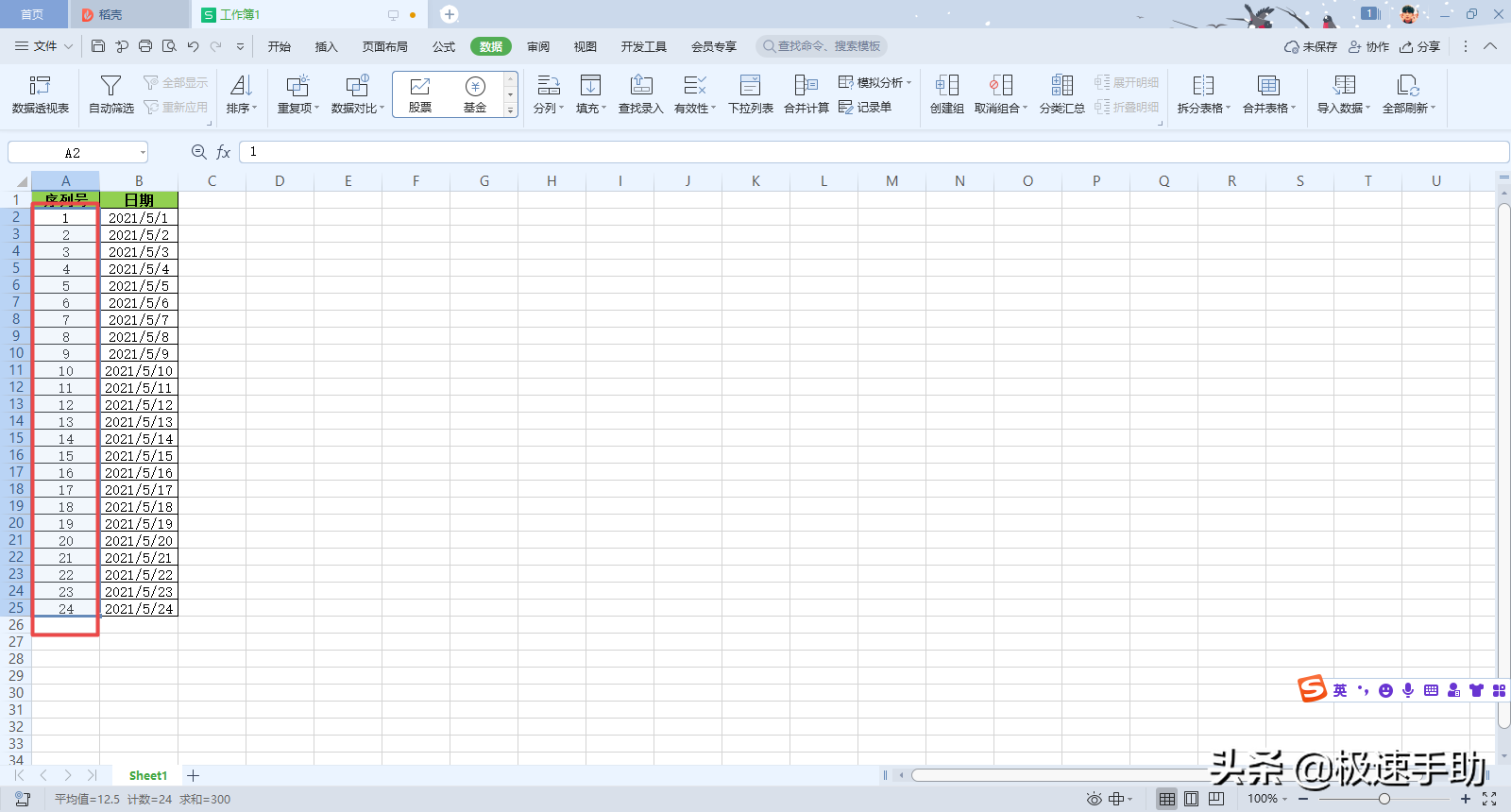Open the 合并计算 consolidate tool
The width and height of the screenshot is (1511, 812).
click(806, 95)
